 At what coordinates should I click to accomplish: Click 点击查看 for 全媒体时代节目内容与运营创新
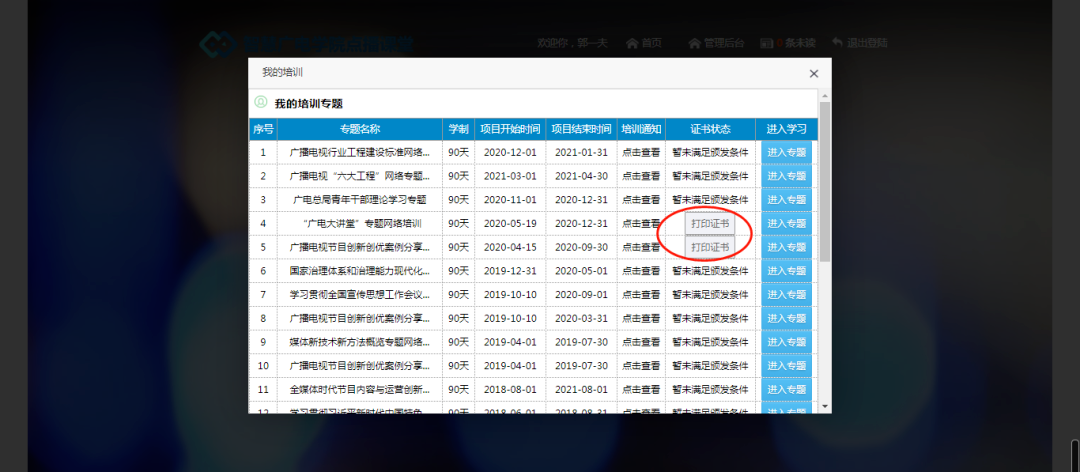click(x=641, y=389)
